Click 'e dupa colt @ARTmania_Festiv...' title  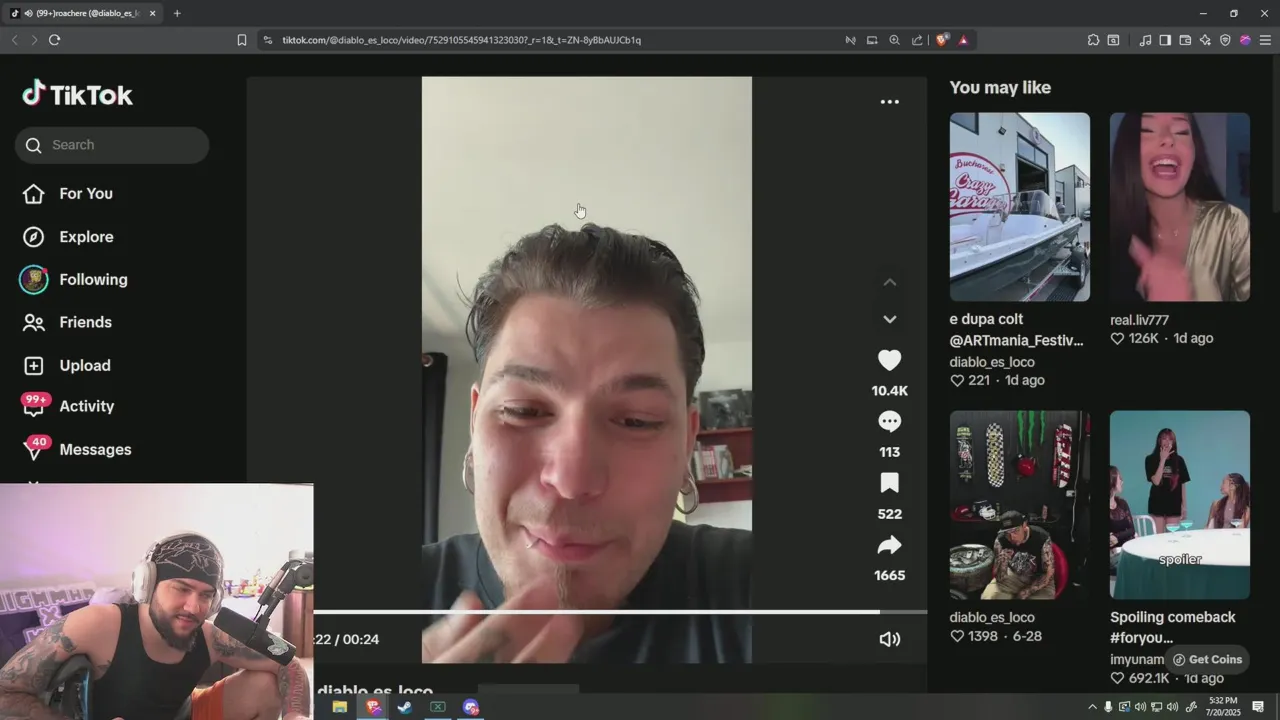point(1016,330)
